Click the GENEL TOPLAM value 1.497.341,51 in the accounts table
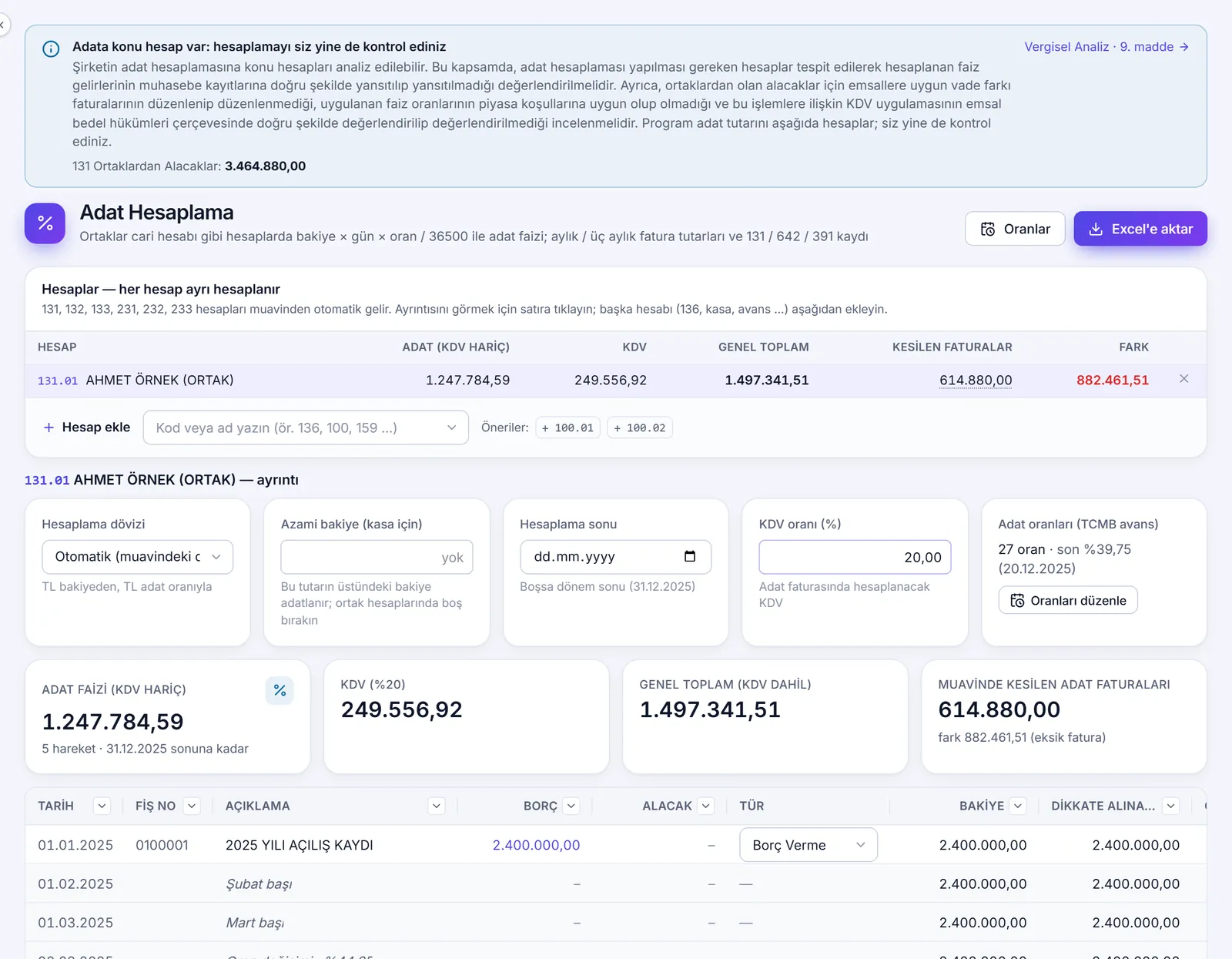 click(767, 381)
